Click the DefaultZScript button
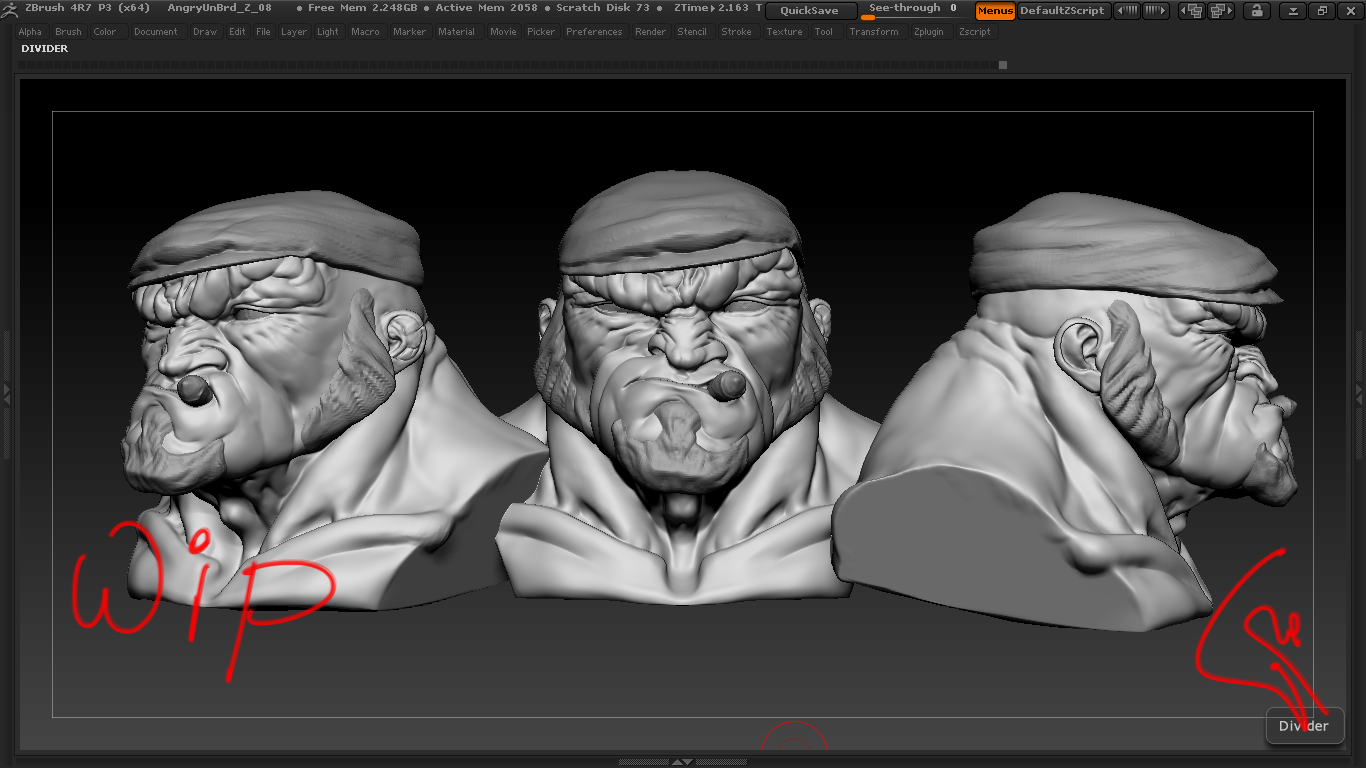Screen dimensions: 1366x768 point(1063,11)
